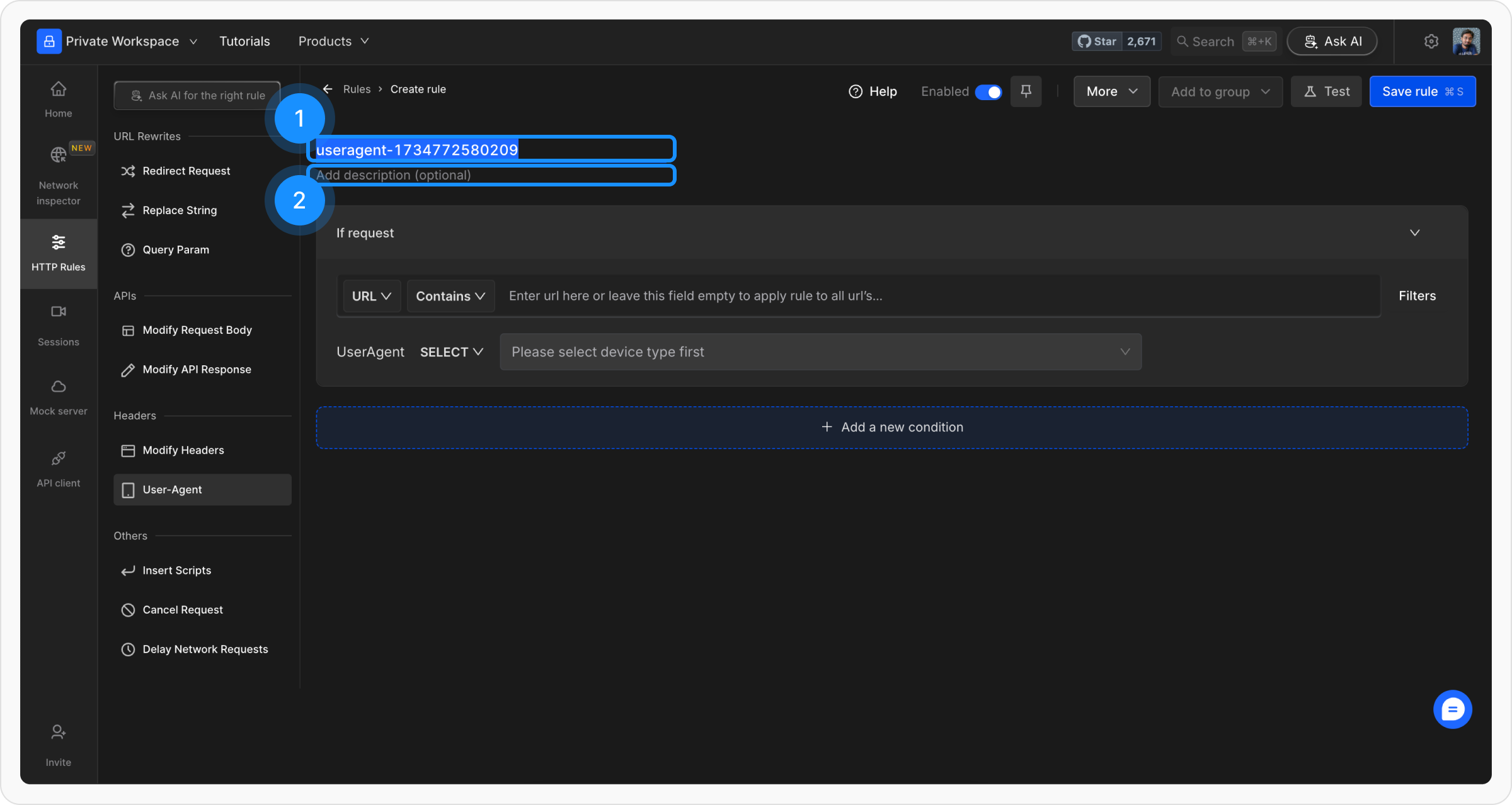The height and width of the screenshot is (805, 1512).
Task: Open the URL source dropdown
Action: click(371, 296)
